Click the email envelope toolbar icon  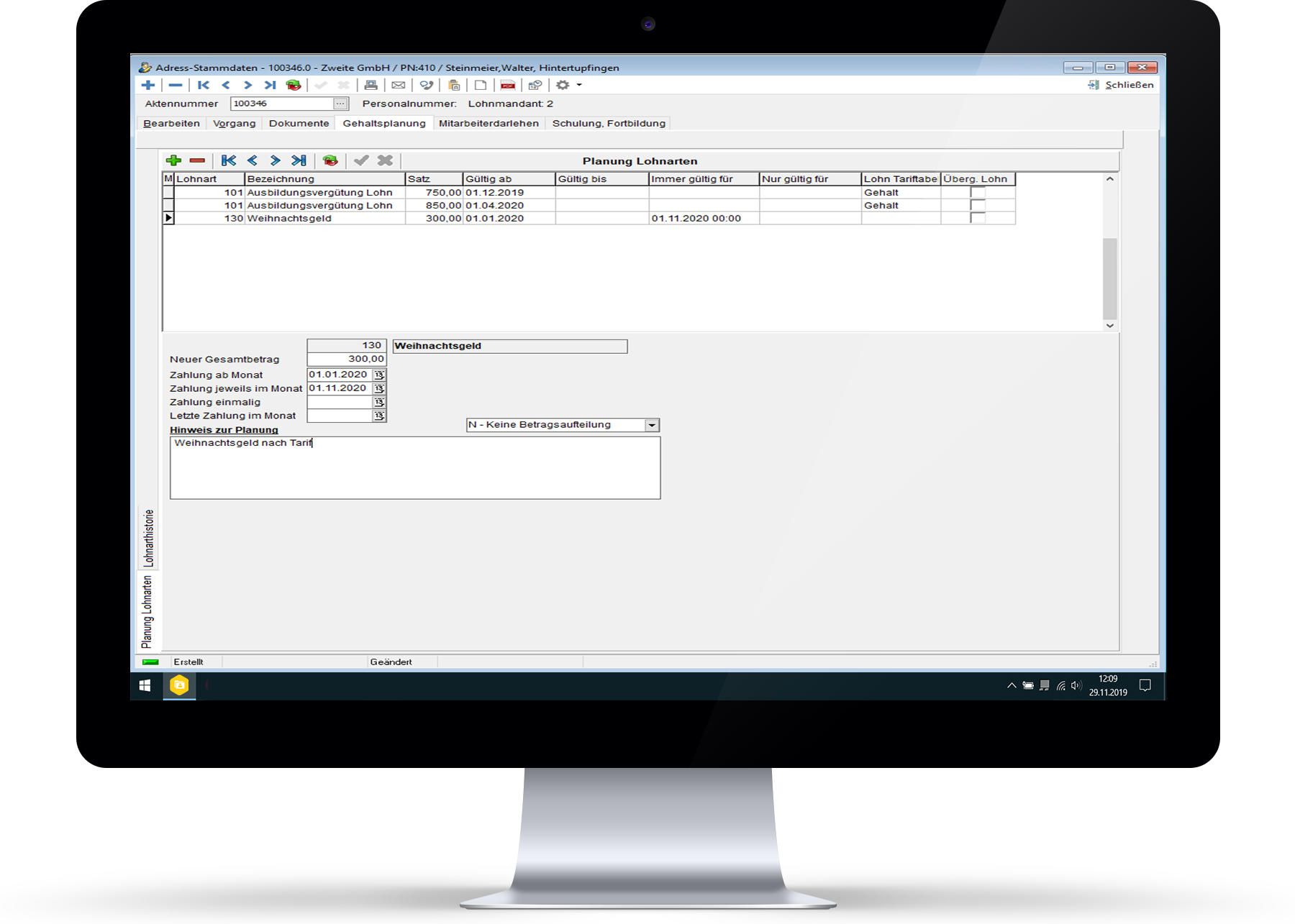tap(398, 85)
